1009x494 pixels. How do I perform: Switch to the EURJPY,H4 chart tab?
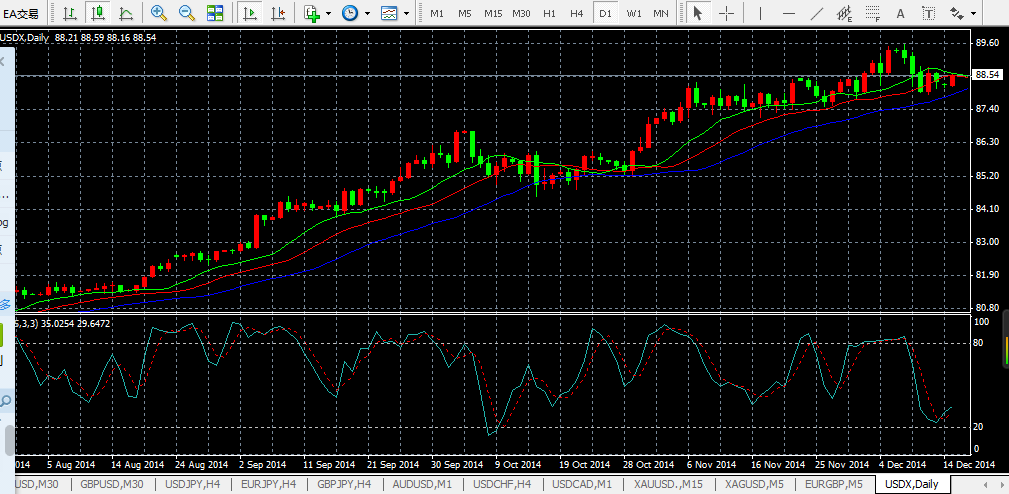268,484
